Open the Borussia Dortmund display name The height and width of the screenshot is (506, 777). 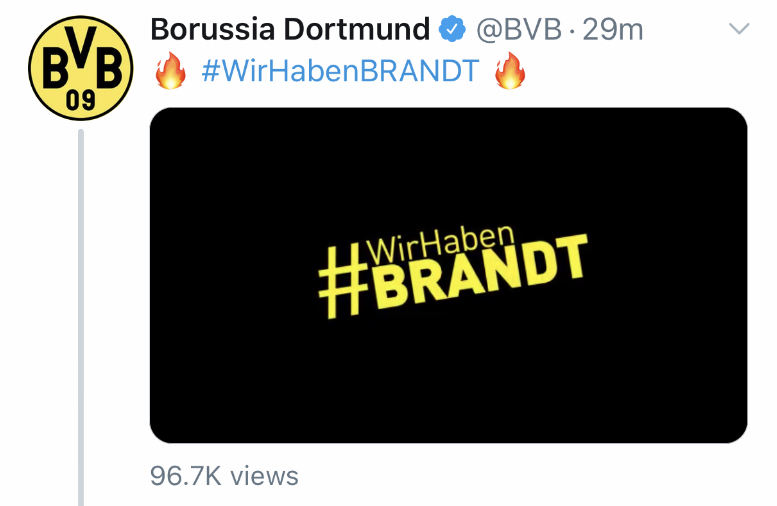click(x=290, y=29)
